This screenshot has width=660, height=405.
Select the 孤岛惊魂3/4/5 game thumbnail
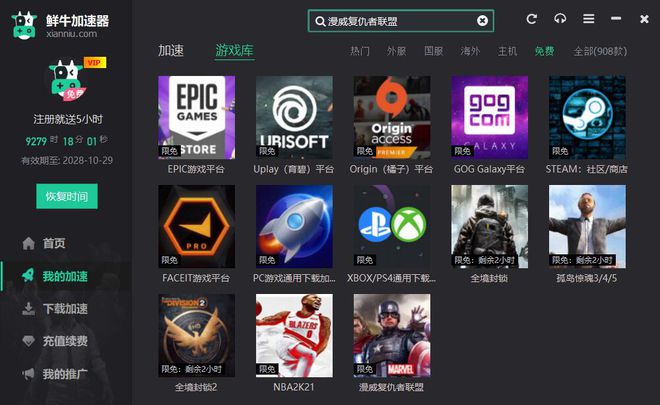pyautogui.click(x=587, y=226)
